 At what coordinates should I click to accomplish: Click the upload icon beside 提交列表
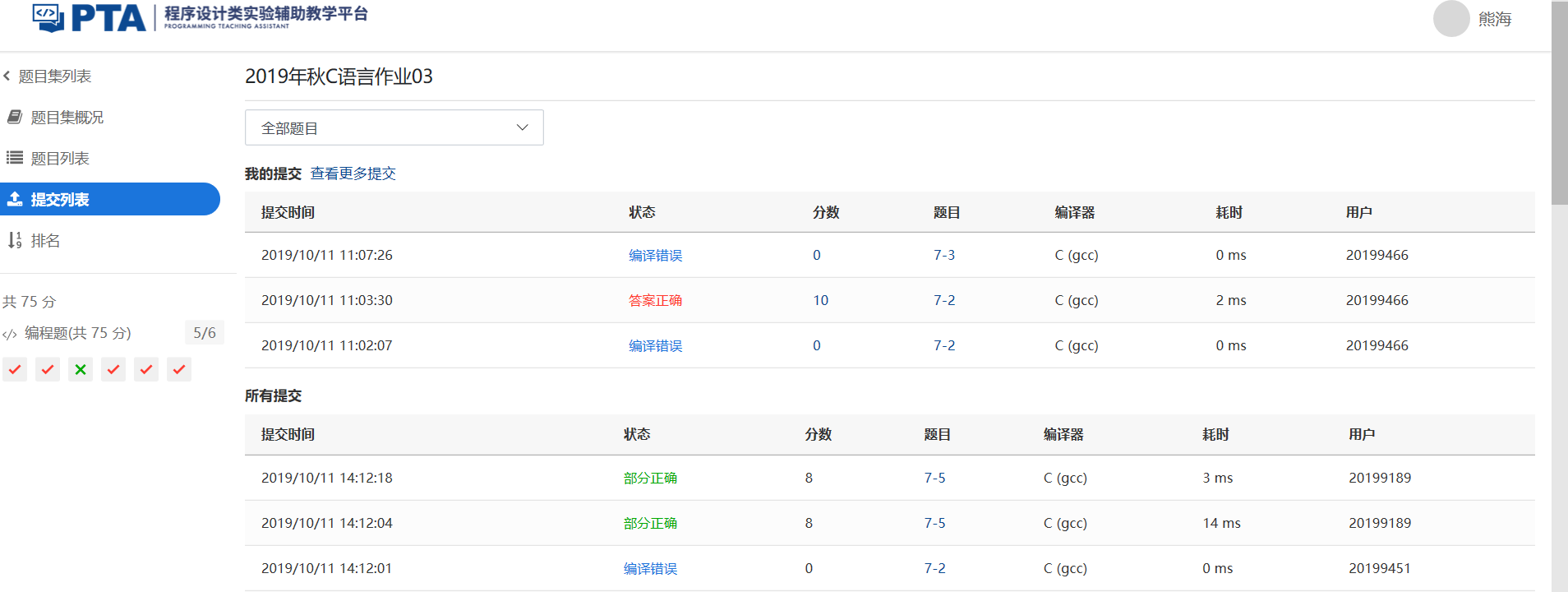tap(15, 199)
